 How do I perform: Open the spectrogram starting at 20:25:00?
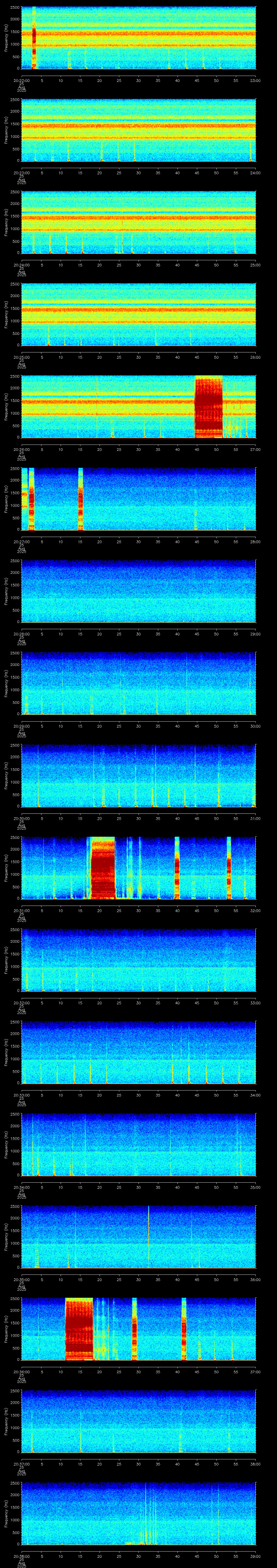coord(138,315)
